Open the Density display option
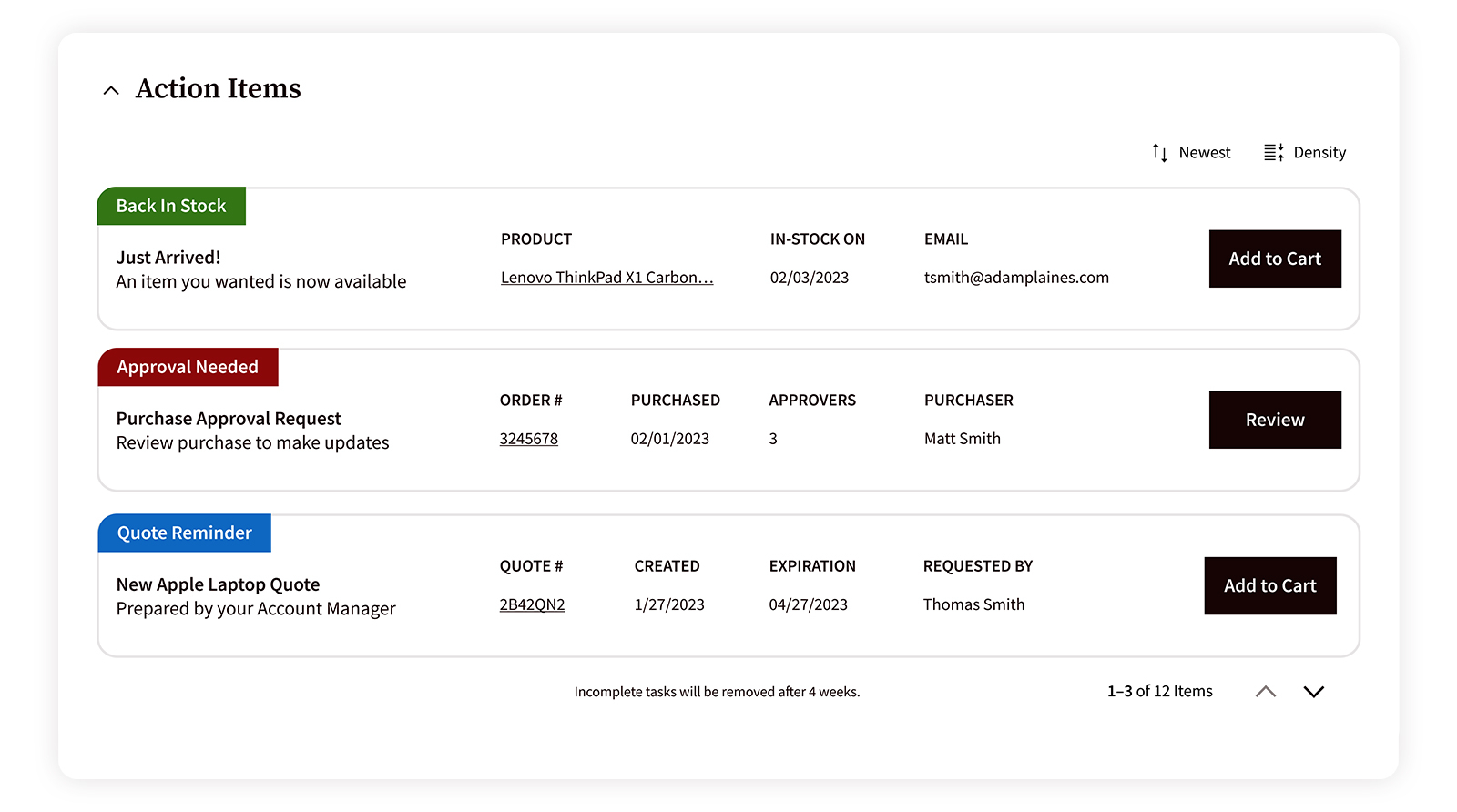Screen dimensions: 1457x812 (x=1319, y=153)
